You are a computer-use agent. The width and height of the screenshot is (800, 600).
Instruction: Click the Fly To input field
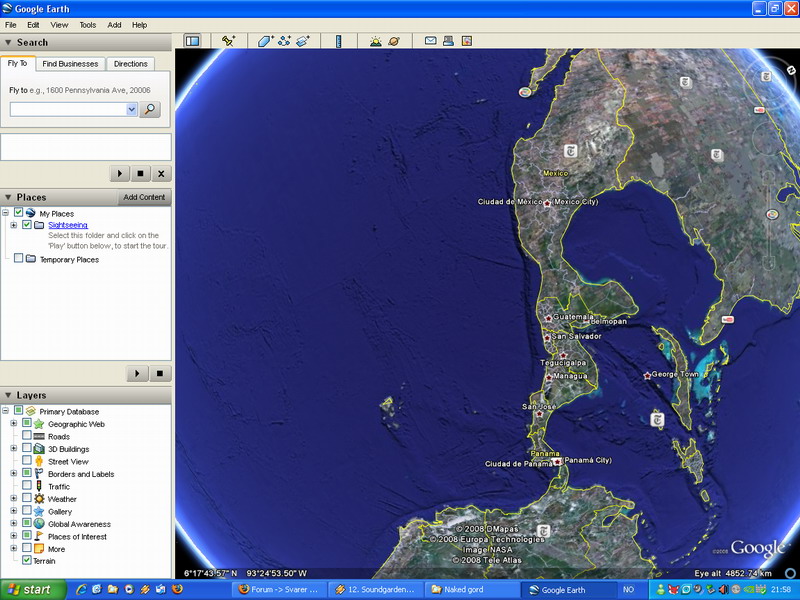pyautogui.click(x=68, y=109)
